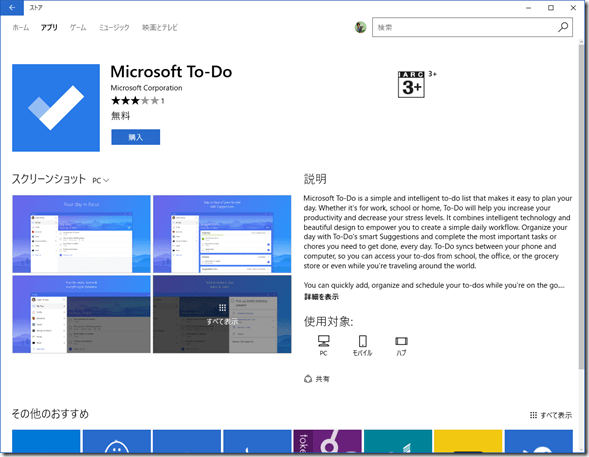
Task: Click the 無料 price text
Action: tap(121, 116)
